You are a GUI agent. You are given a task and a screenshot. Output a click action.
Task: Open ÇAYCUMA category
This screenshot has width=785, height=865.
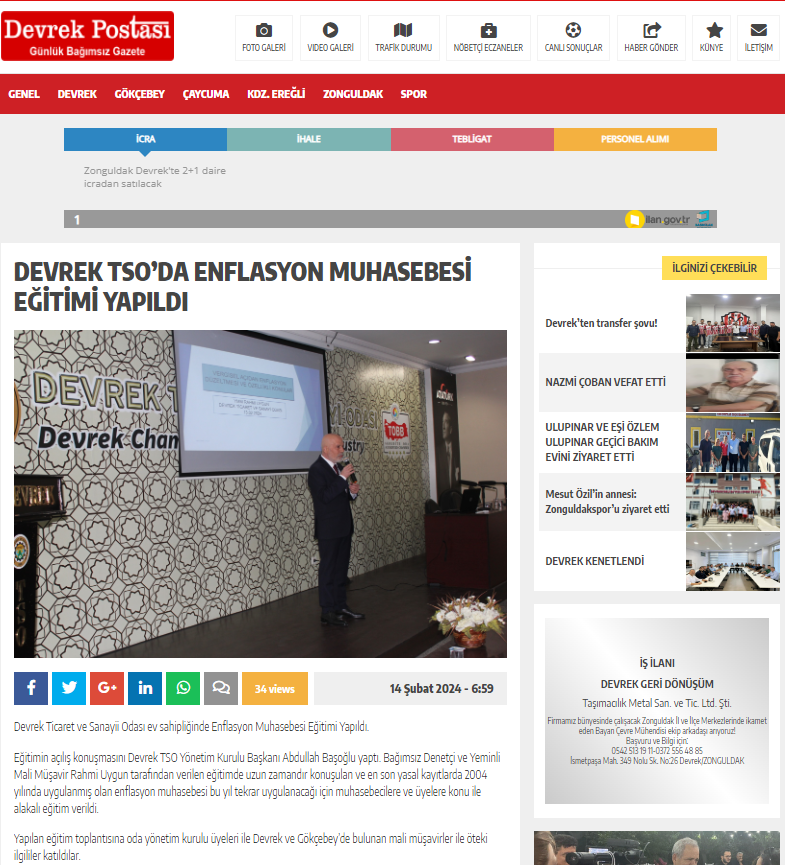(x=206, y=94)
